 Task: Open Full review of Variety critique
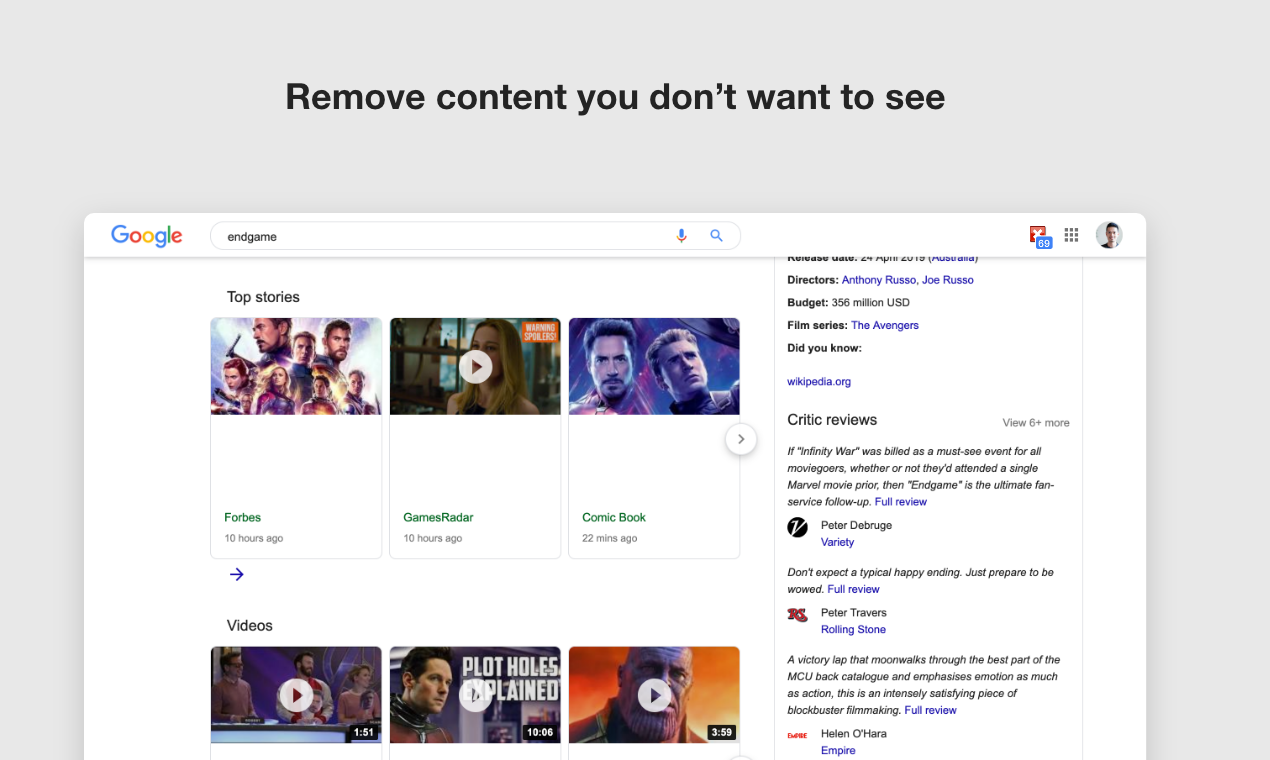[901, 502]
